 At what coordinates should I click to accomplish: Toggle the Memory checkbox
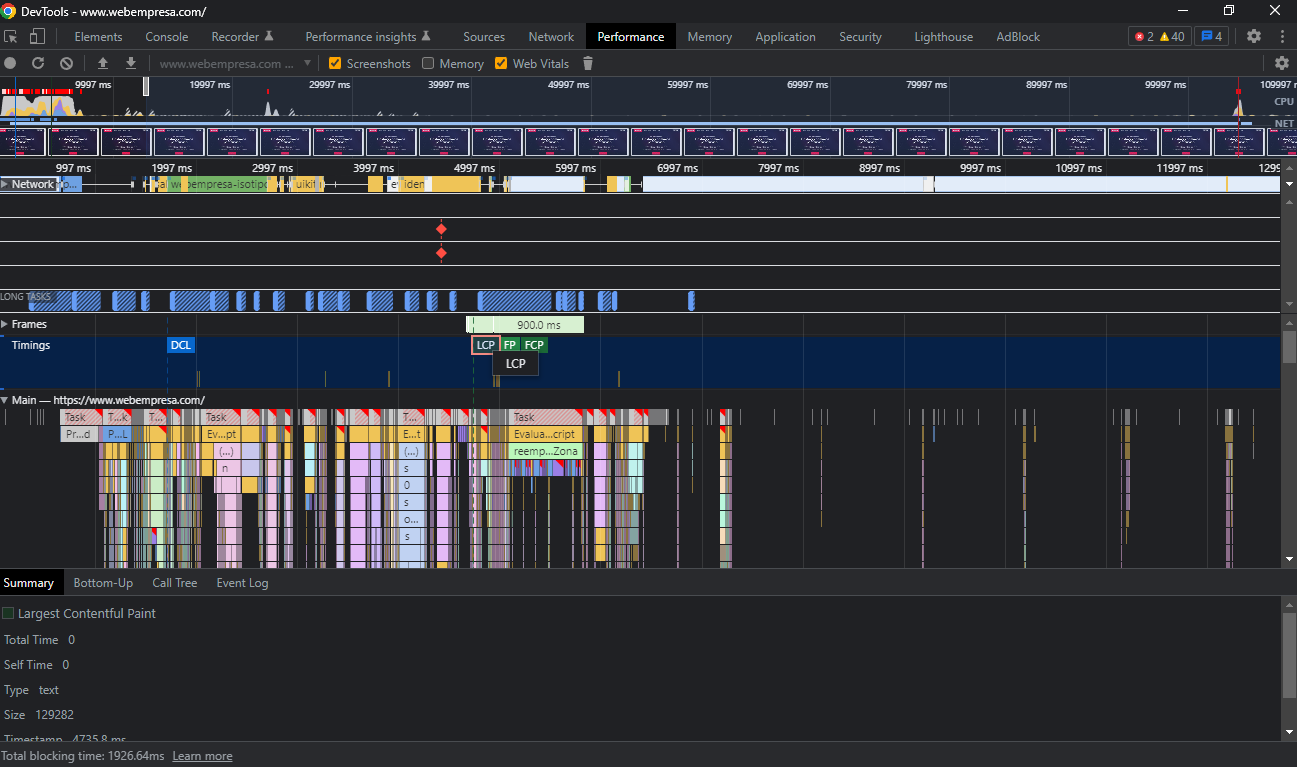428,63
